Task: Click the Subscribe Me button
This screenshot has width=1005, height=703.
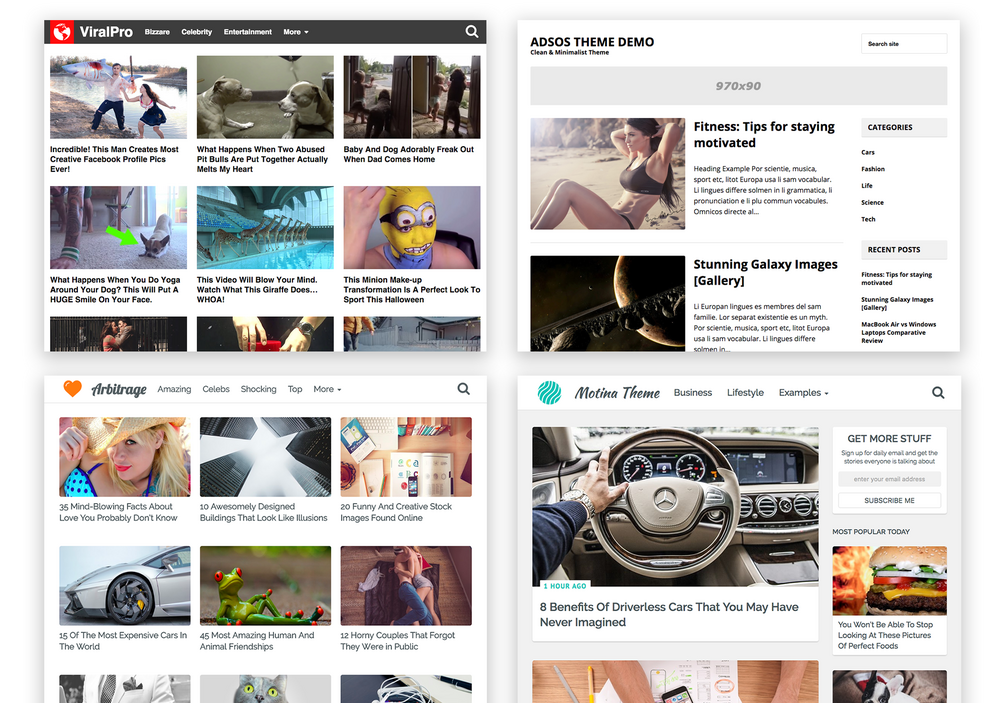Action: (x=889, y=500)
